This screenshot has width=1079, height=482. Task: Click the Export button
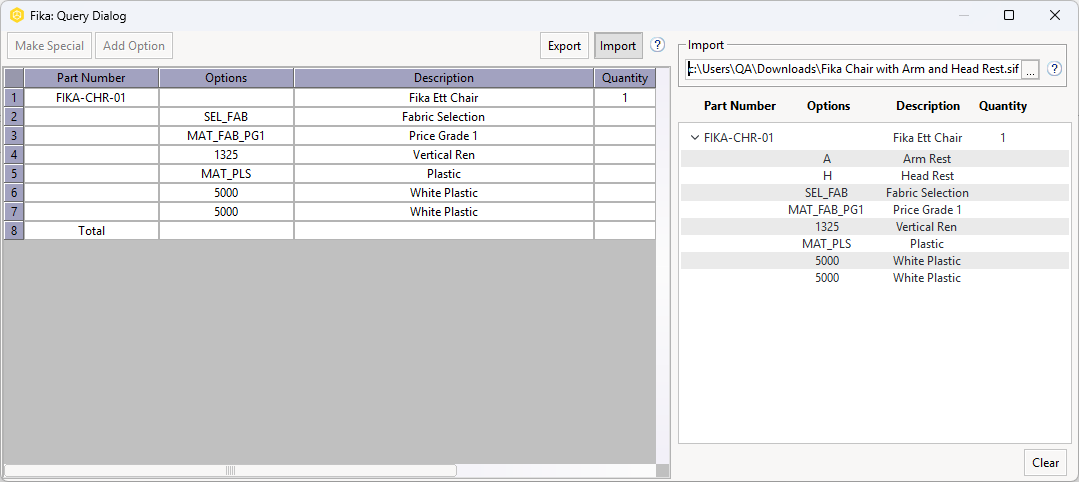pos(564,46)
